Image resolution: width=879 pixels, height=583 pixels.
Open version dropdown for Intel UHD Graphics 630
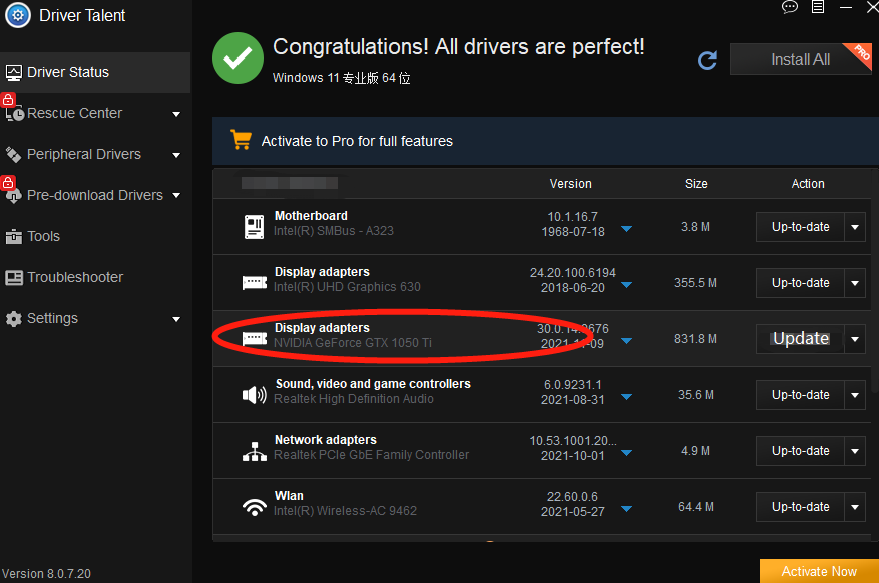click(x=627, y=285)
